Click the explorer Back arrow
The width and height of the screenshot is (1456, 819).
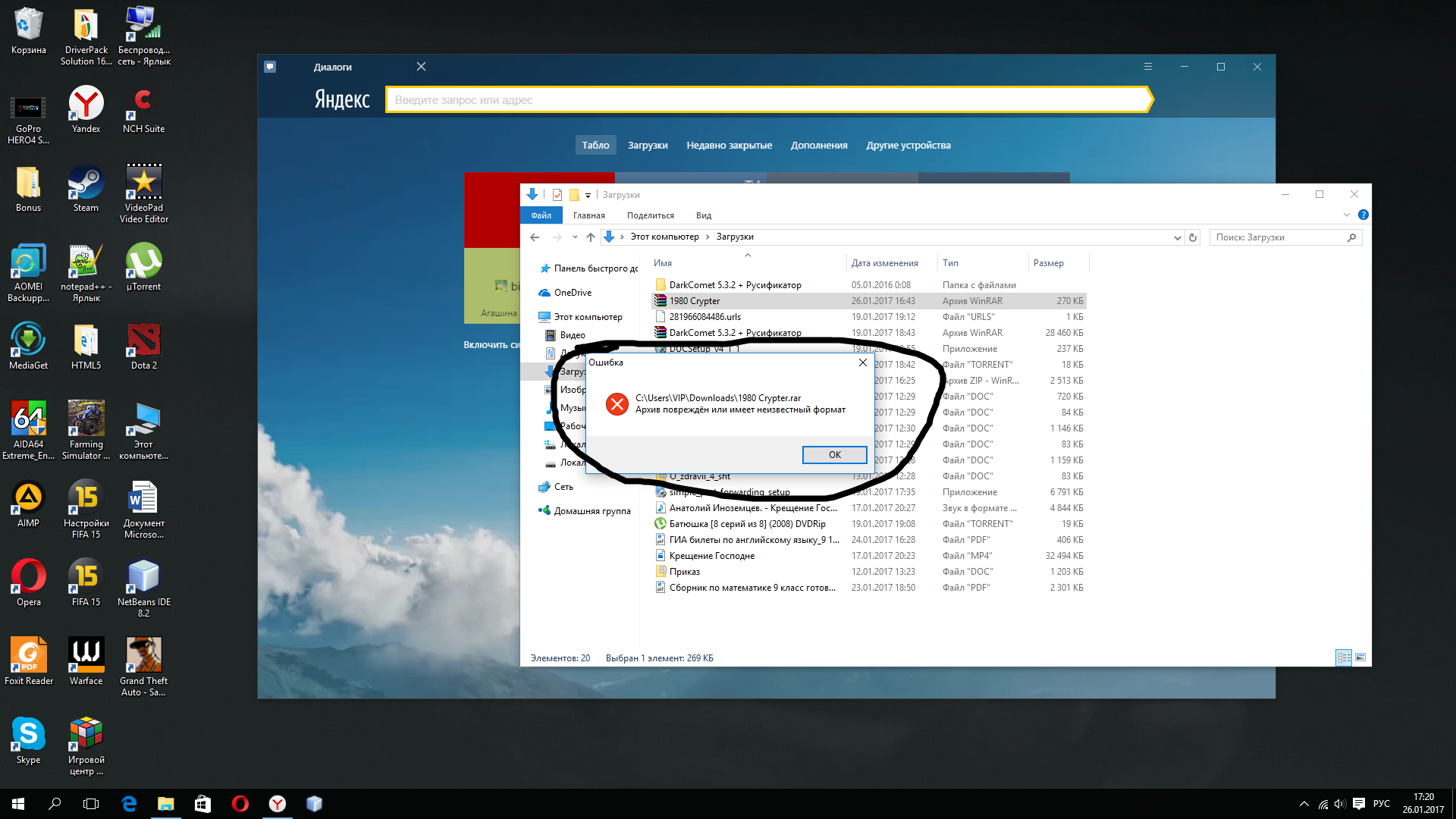[x=535, y=237]
